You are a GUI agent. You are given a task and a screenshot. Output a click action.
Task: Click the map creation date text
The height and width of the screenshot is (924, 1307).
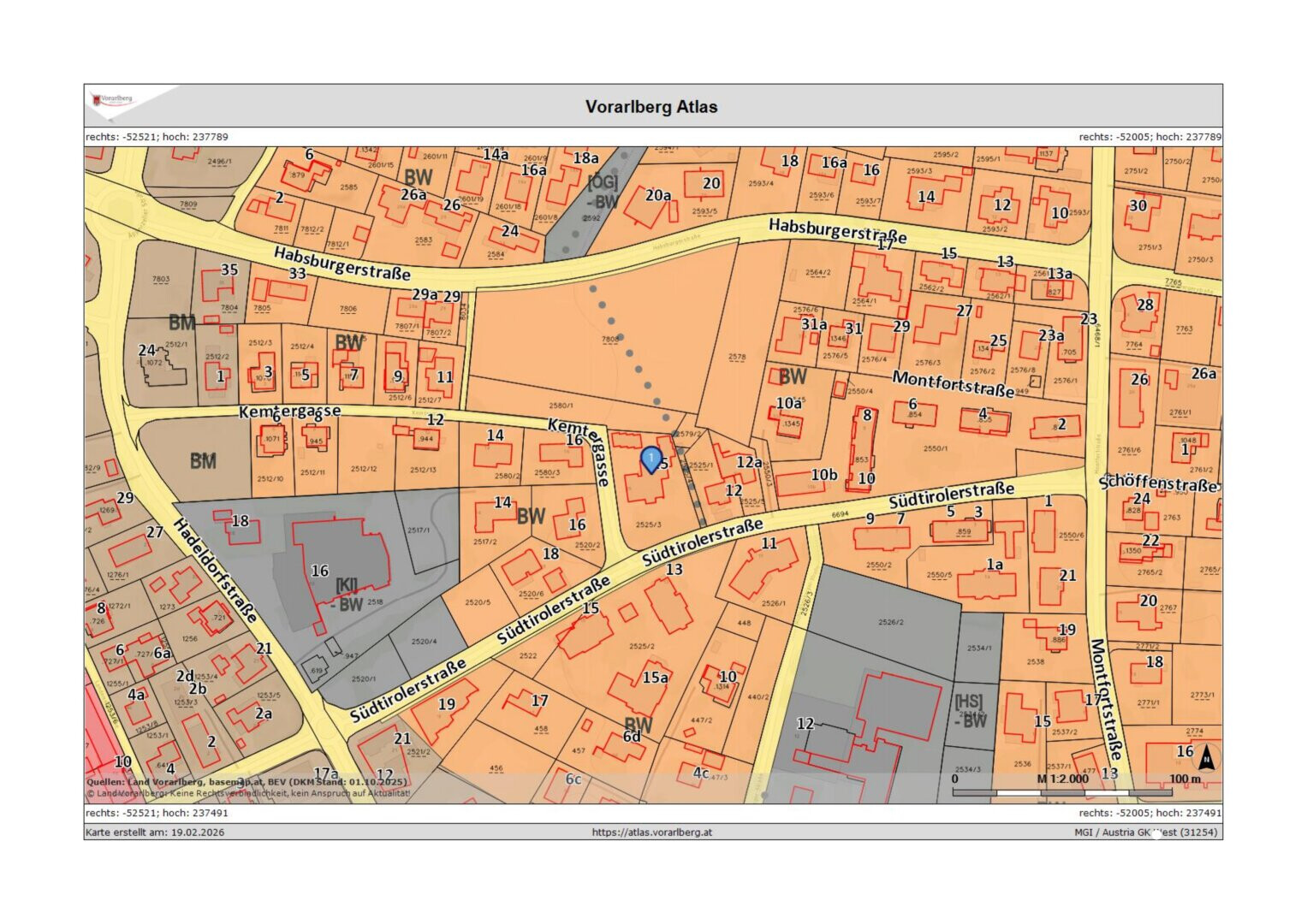pos(155,832)
